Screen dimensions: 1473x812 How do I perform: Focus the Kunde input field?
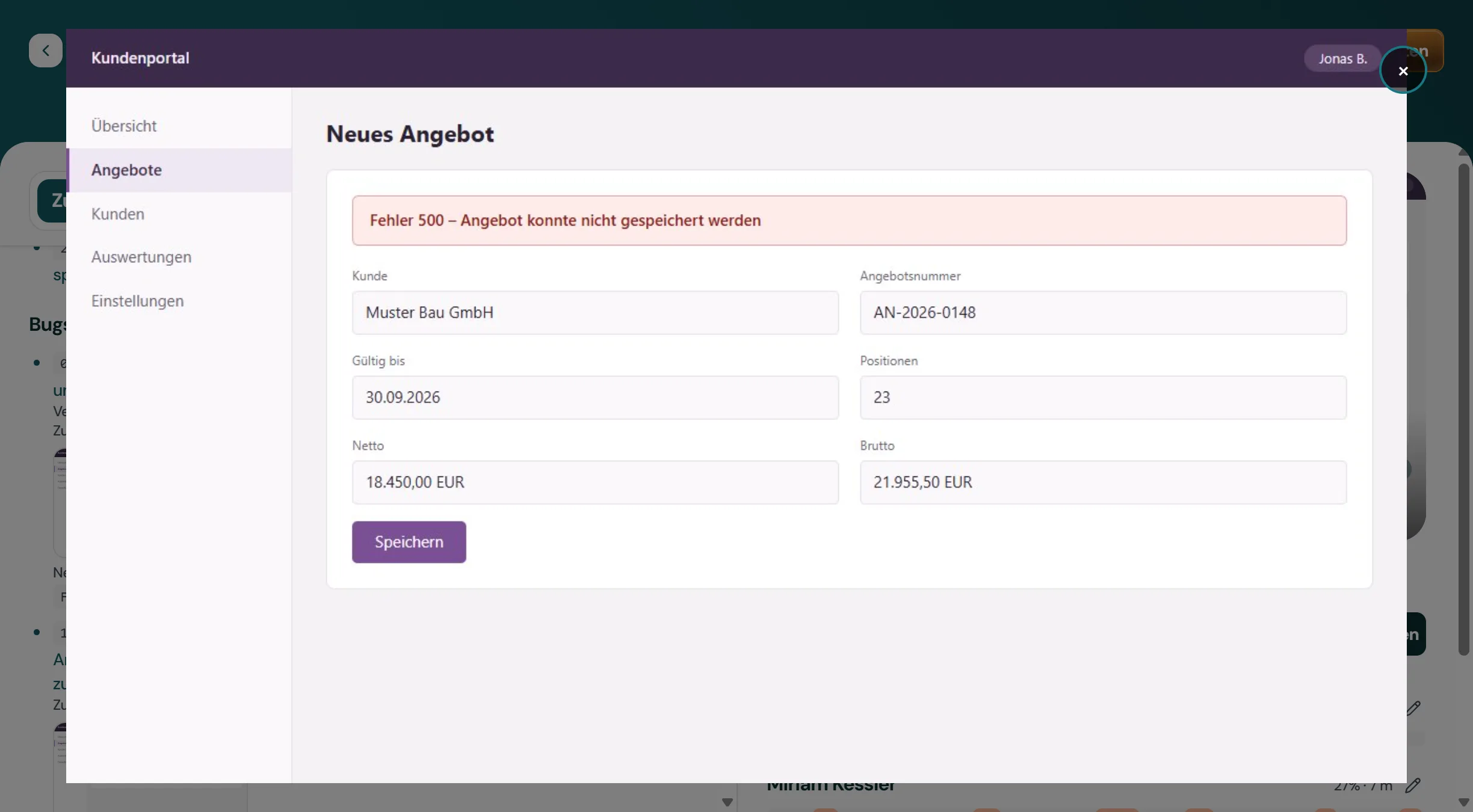point(595,313)
